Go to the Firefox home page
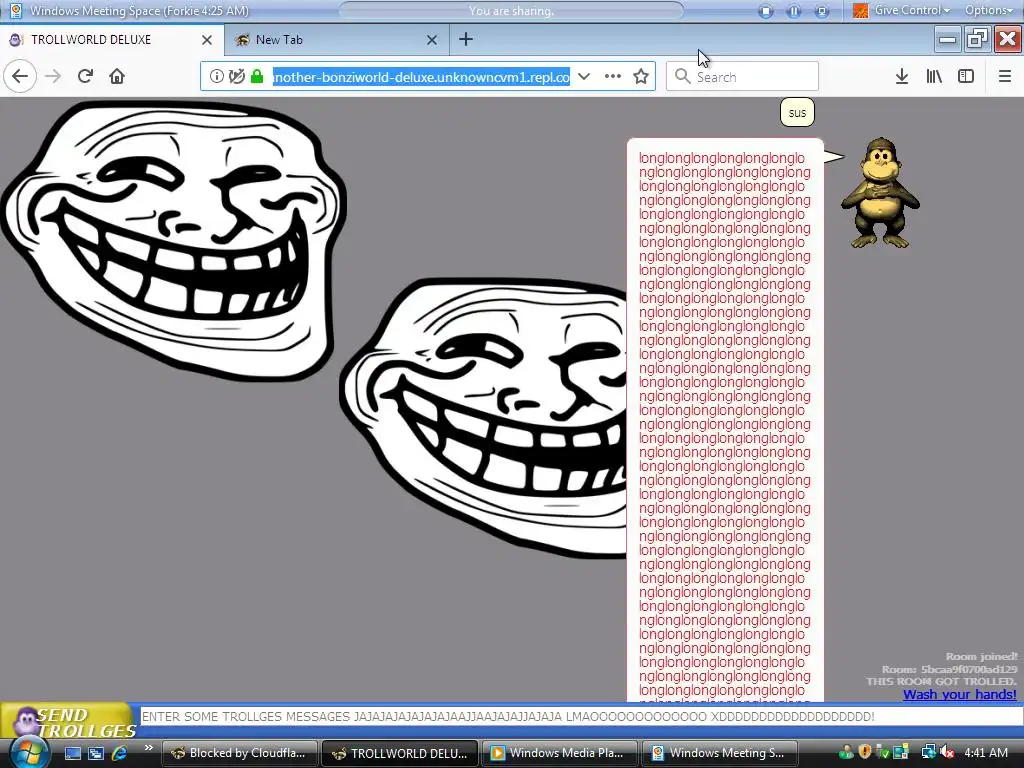Image resolution: width=1024 pixels, height=768 pixels. pos(117,76)
